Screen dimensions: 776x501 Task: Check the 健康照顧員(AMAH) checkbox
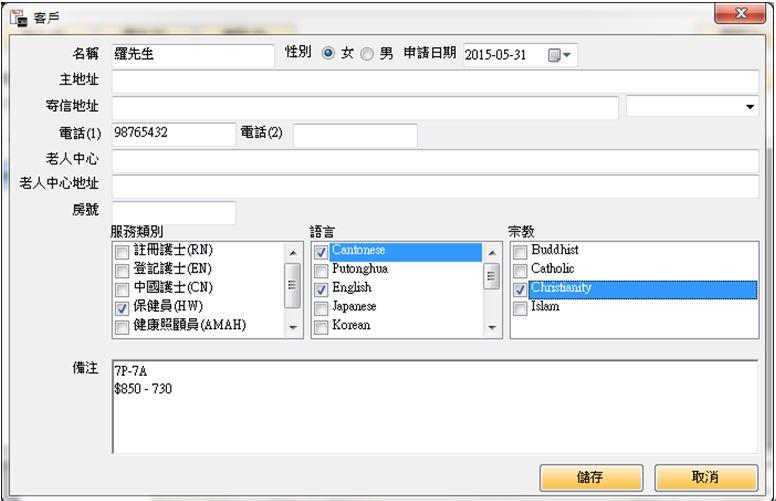click(122, 327)
